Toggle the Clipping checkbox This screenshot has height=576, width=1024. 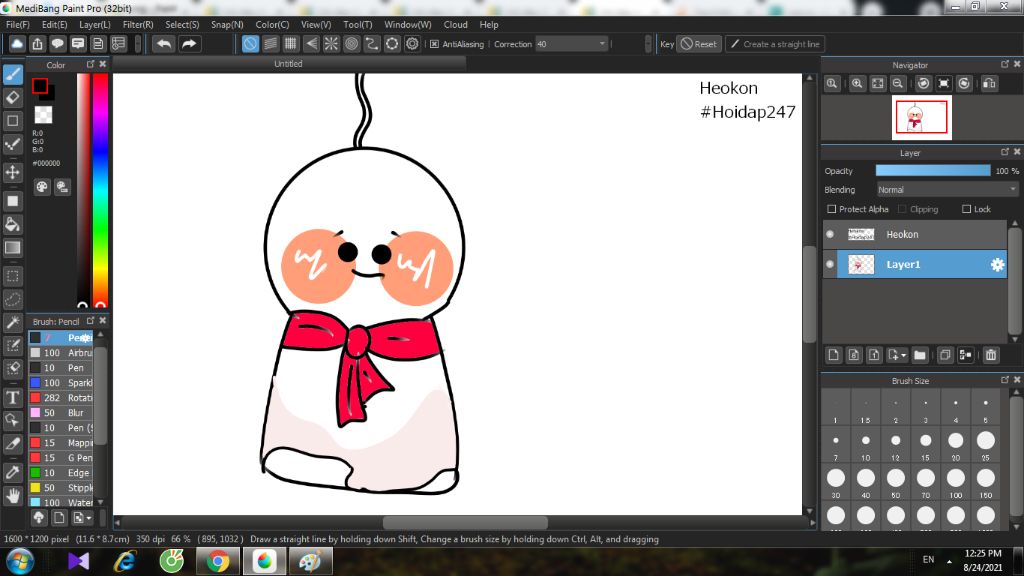pos(902,209)
